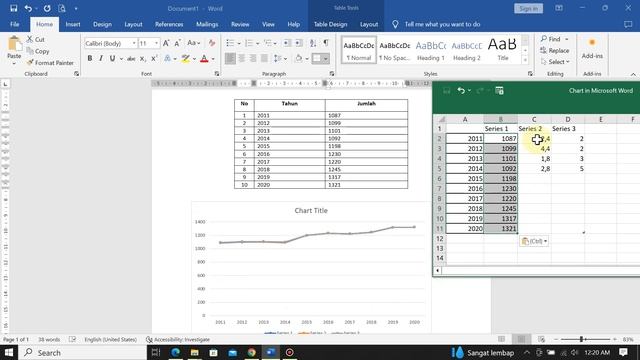640x360 pixels.
Task: Open Change Case Aa dropdown
Action: click(x=193, y=43)
